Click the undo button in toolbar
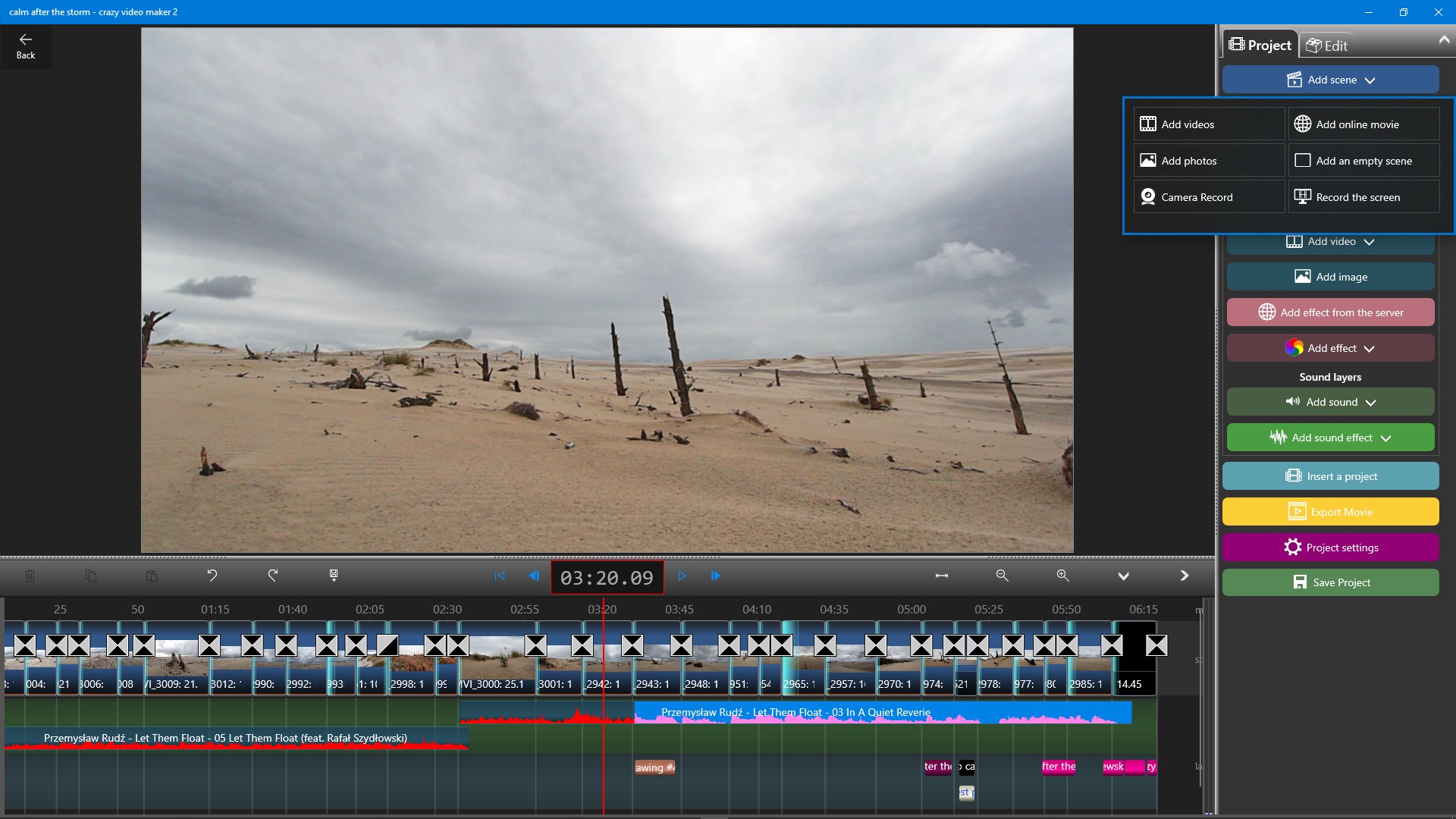The image size is (1456, 819). tap(212, 575)
